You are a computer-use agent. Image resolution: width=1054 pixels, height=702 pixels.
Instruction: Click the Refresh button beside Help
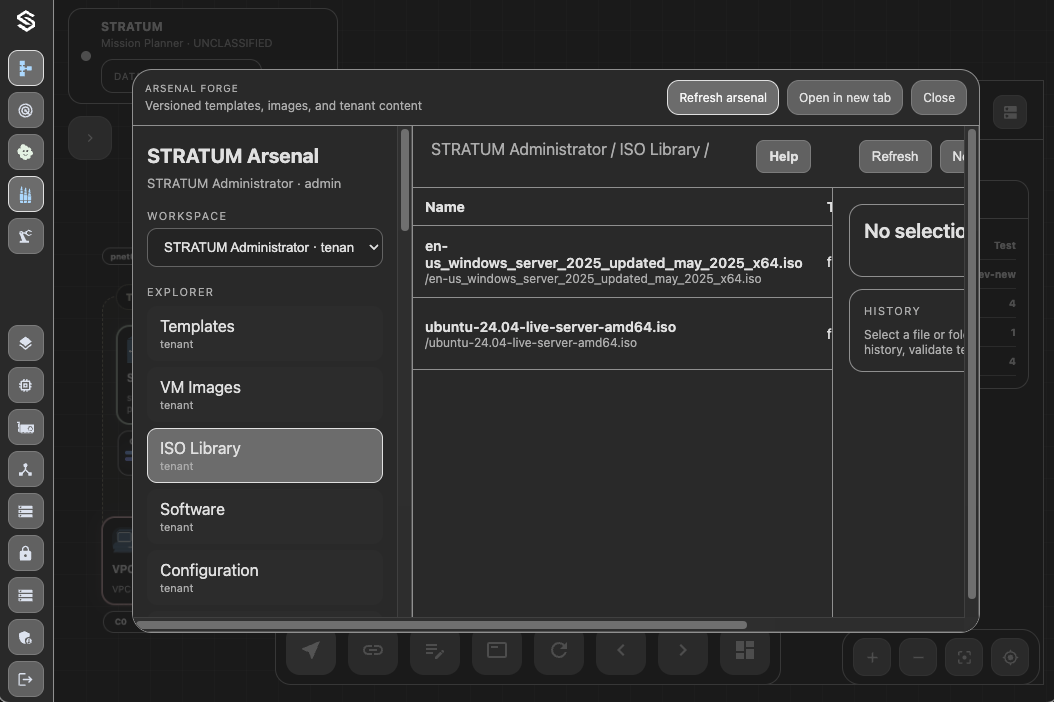tap(895, 157)
